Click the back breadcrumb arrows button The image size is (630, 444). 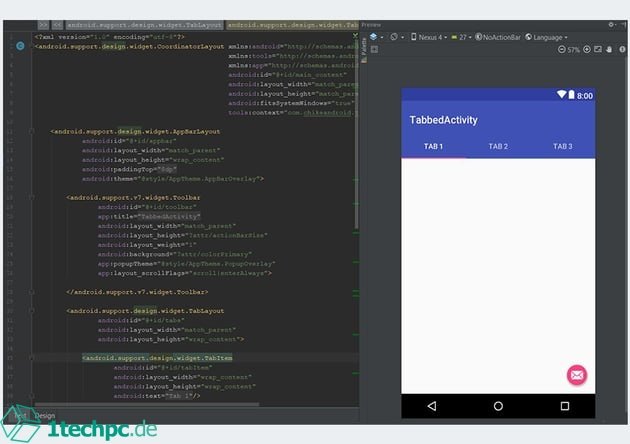pos(57,25)
